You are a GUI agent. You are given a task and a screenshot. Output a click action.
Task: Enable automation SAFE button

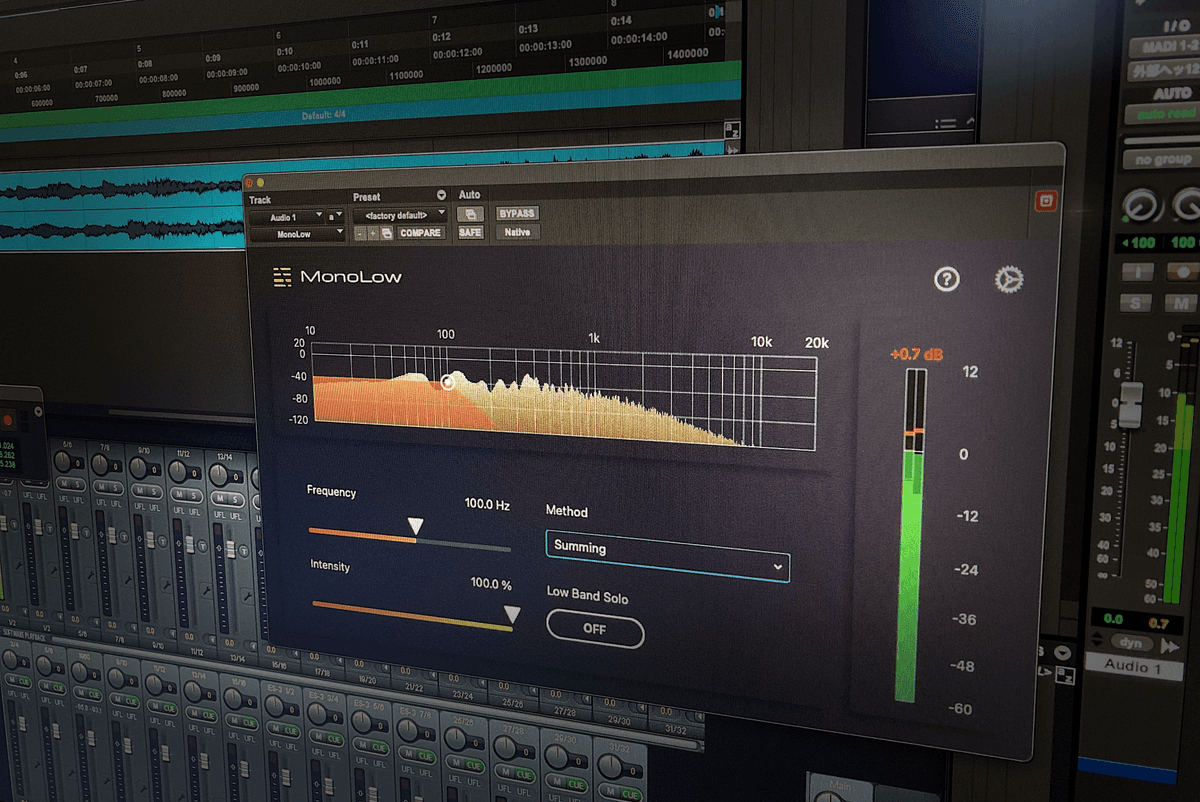tap(470, 232)
